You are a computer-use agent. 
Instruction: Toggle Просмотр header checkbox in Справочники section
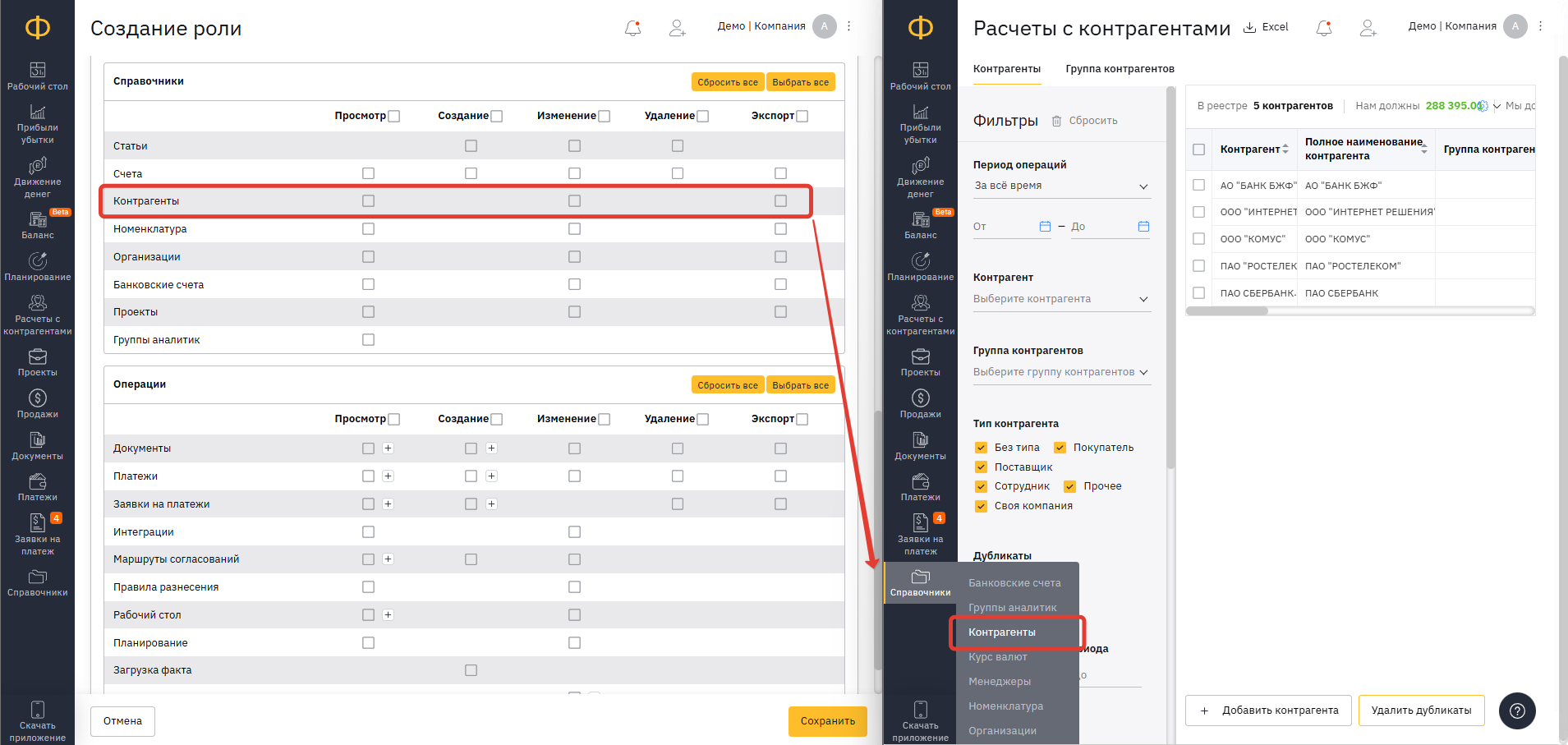pos(394,117)
